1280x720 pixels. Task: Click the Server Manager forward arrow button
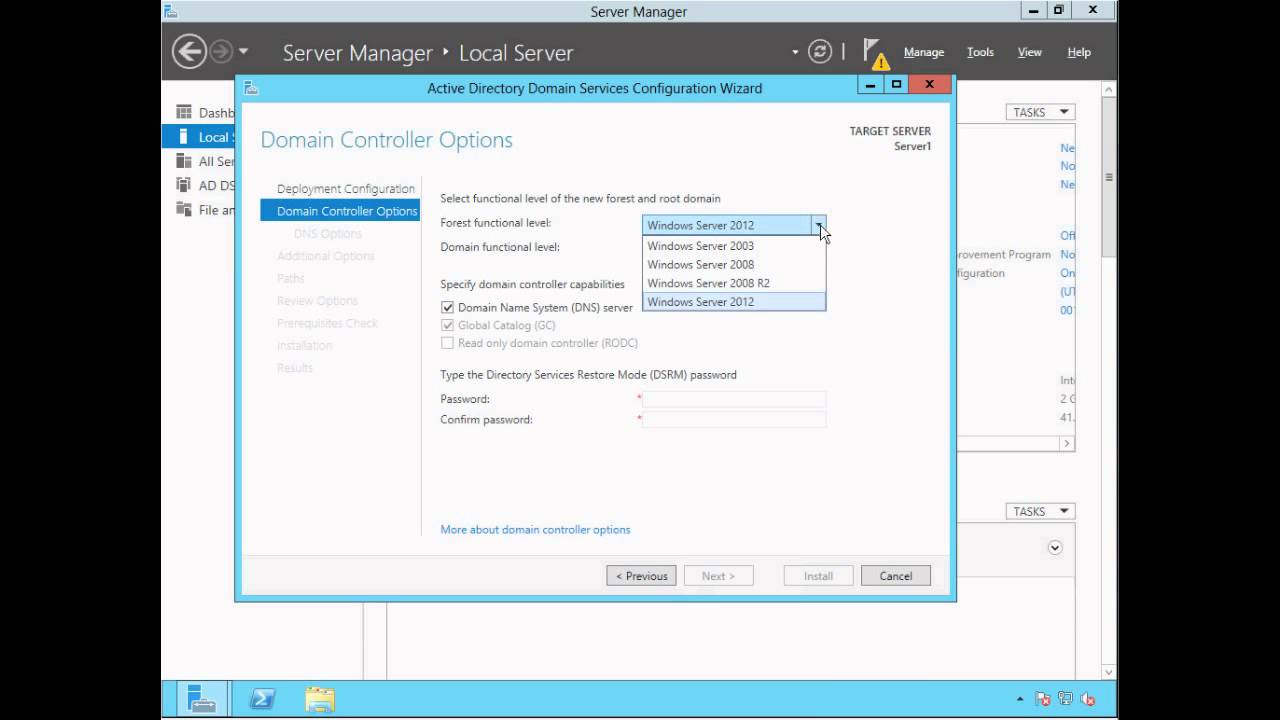[221, 51]
